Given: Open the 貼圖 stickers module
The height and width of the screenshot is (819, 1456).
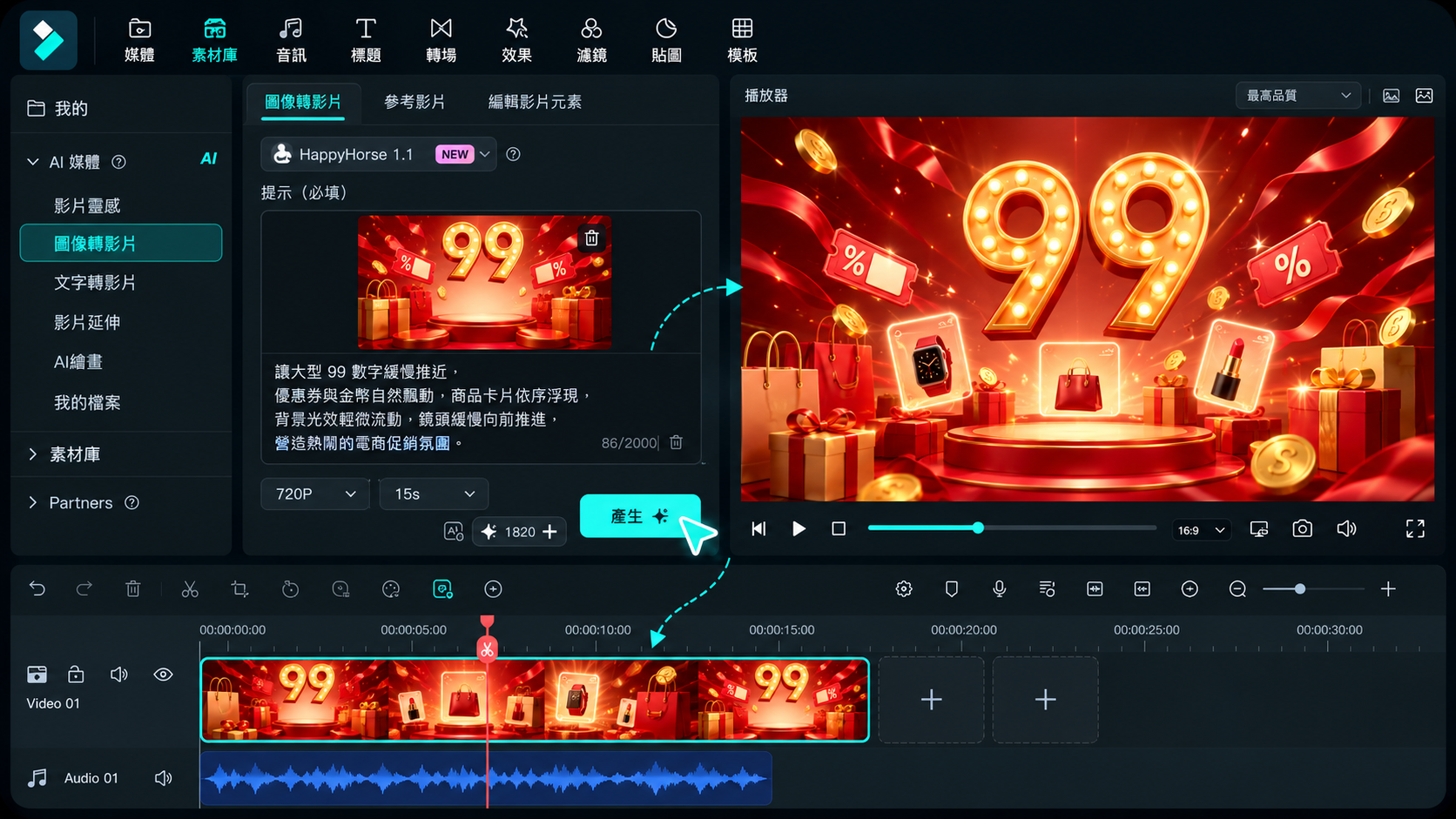Looking at the screenshot, I should coord(666,40).
